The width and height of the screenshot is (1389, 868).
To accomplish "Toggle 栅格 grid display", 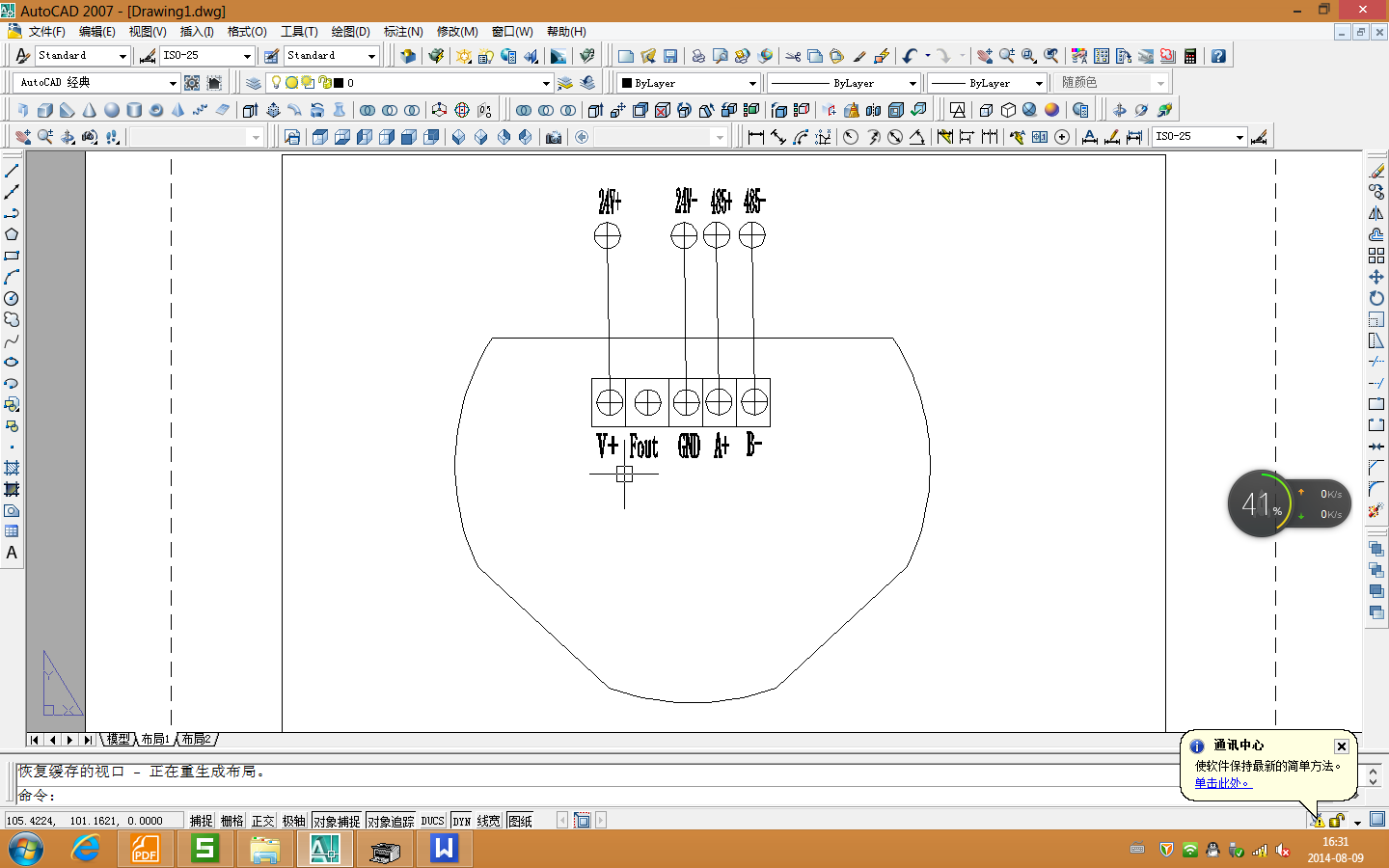I will [x=231, y=821].
